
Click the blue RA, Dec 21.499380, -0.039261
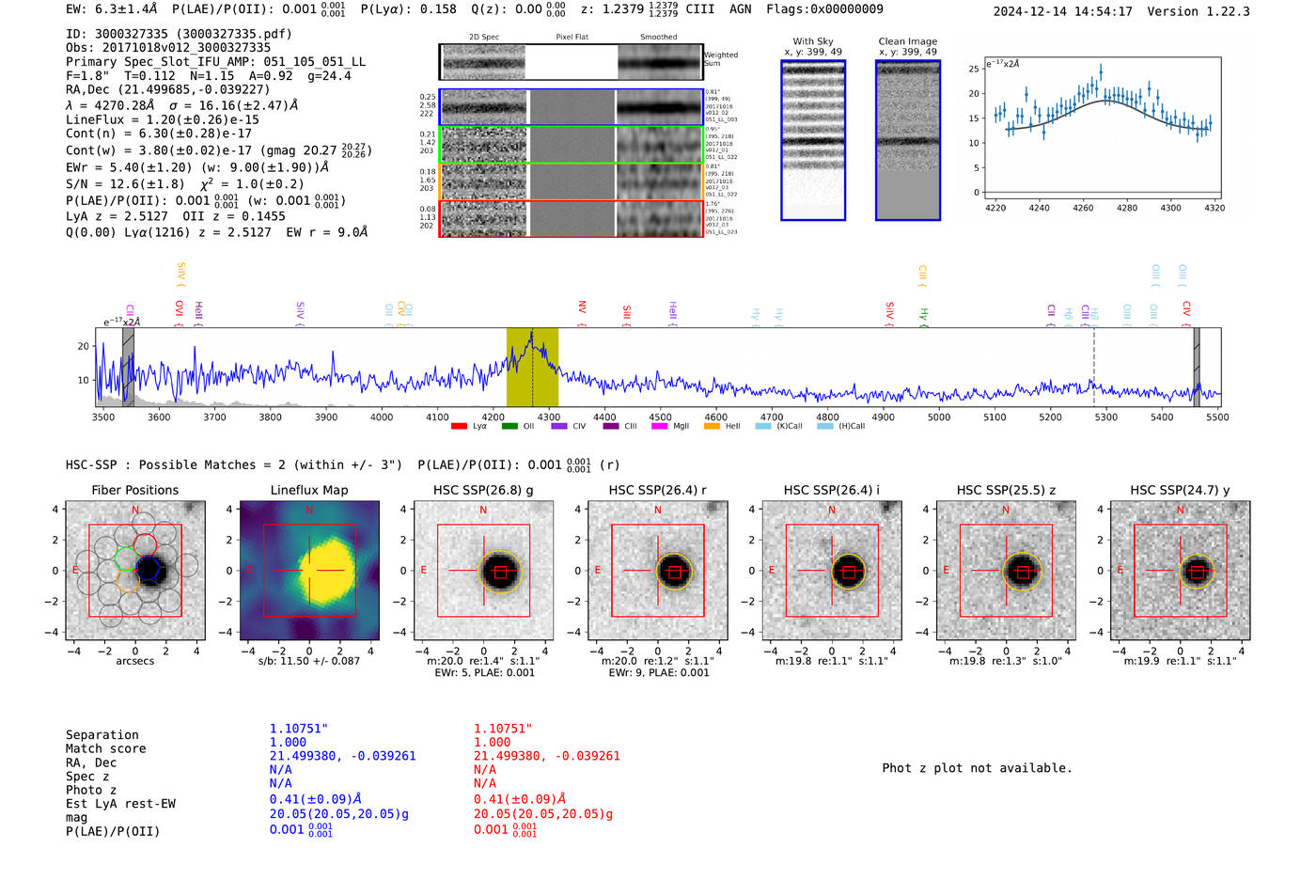pyautogui.click(x=342, y=756)
